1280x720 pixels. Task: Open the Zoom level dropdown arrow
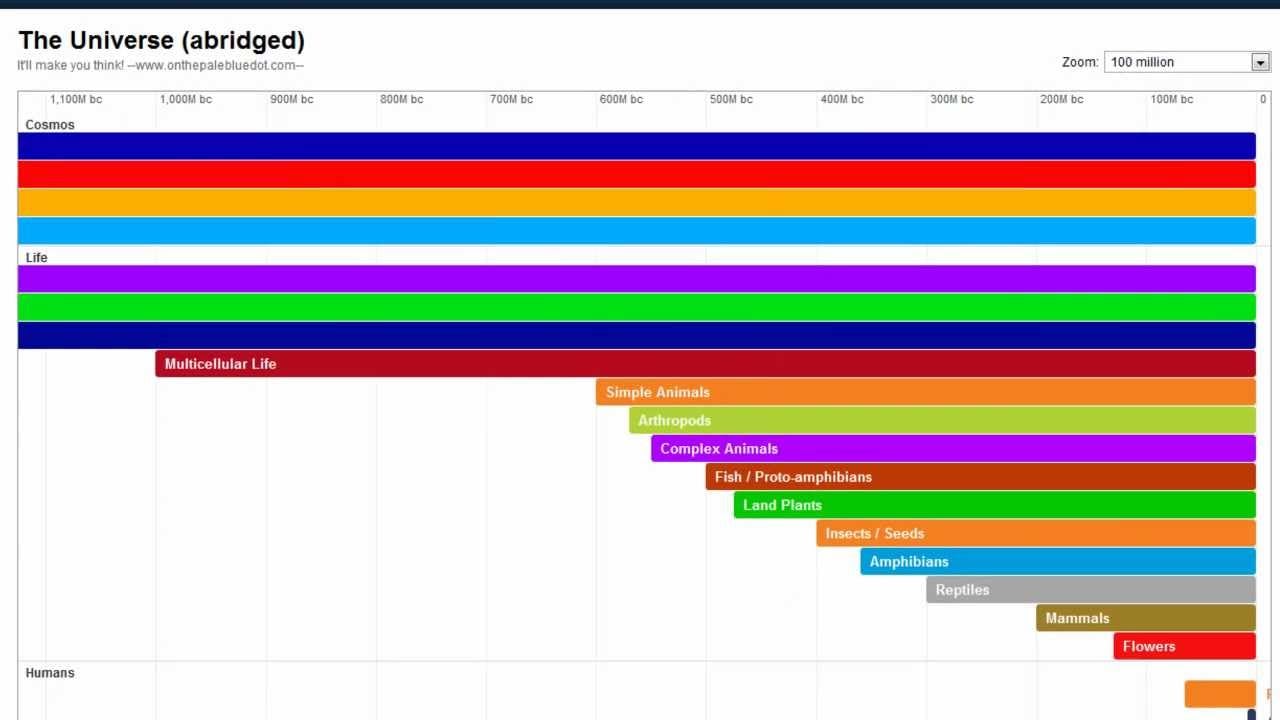tap(1260, 62)
